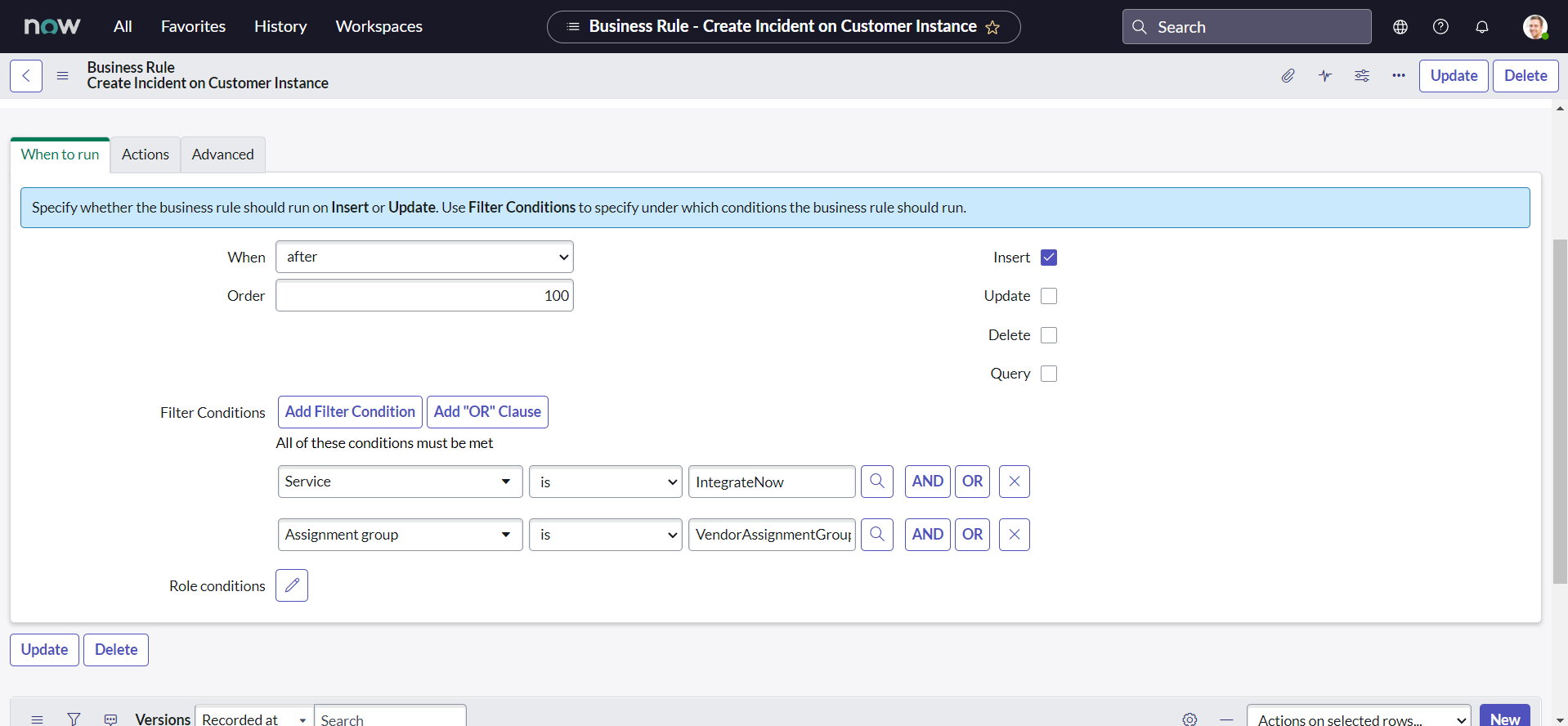Open the Assignment group field selector dropdown
The image size is (1568, 726).
click(401, 535)
